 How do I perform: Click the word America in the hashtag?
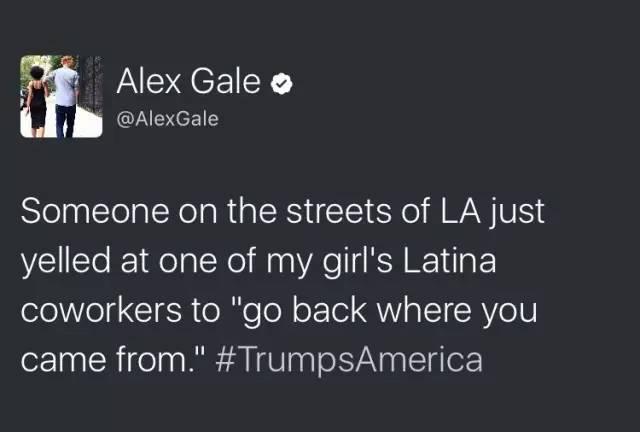[419, 359]
